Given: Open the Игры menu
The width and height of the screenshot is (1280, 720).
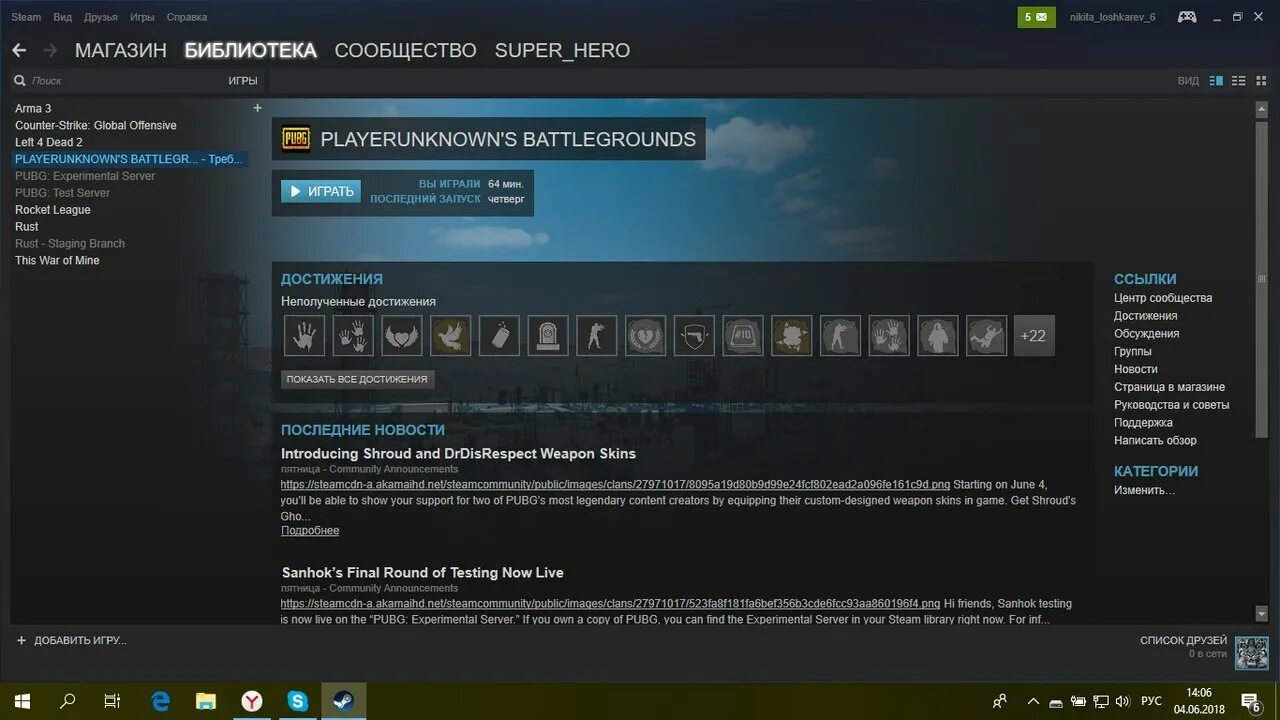Looking at the screenshot, I should [x=142, y=17].
